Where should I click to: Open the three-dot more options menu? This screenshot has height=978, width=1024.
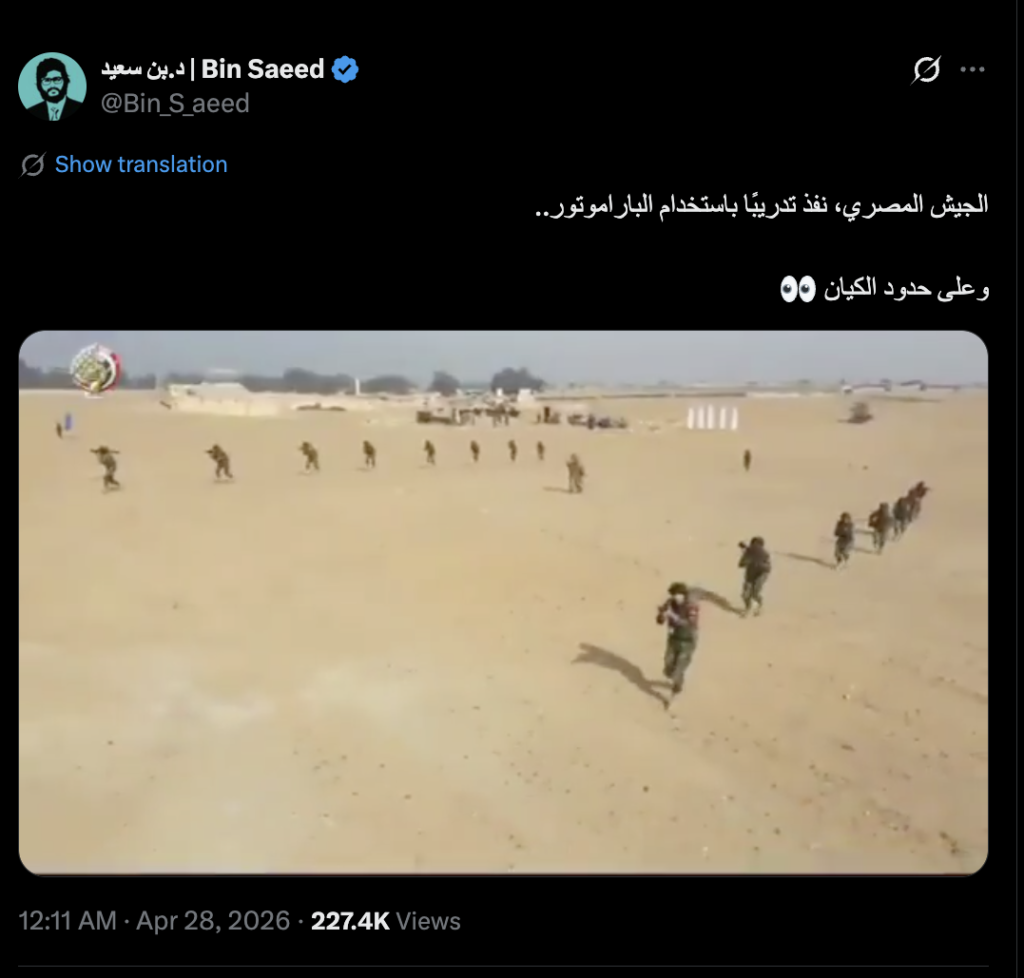coord(972,69)
